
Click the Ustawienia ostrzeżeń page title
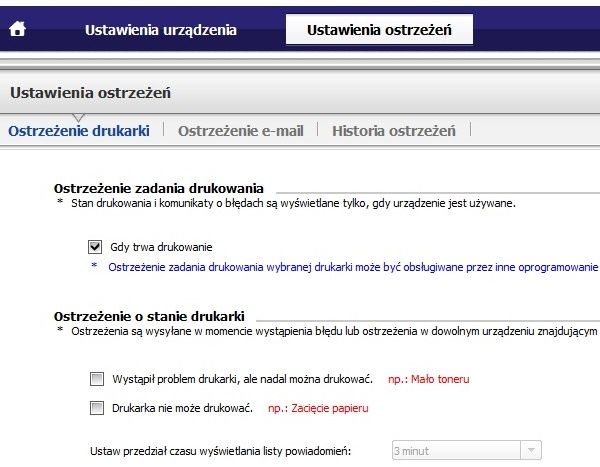[x=90, y=93]
